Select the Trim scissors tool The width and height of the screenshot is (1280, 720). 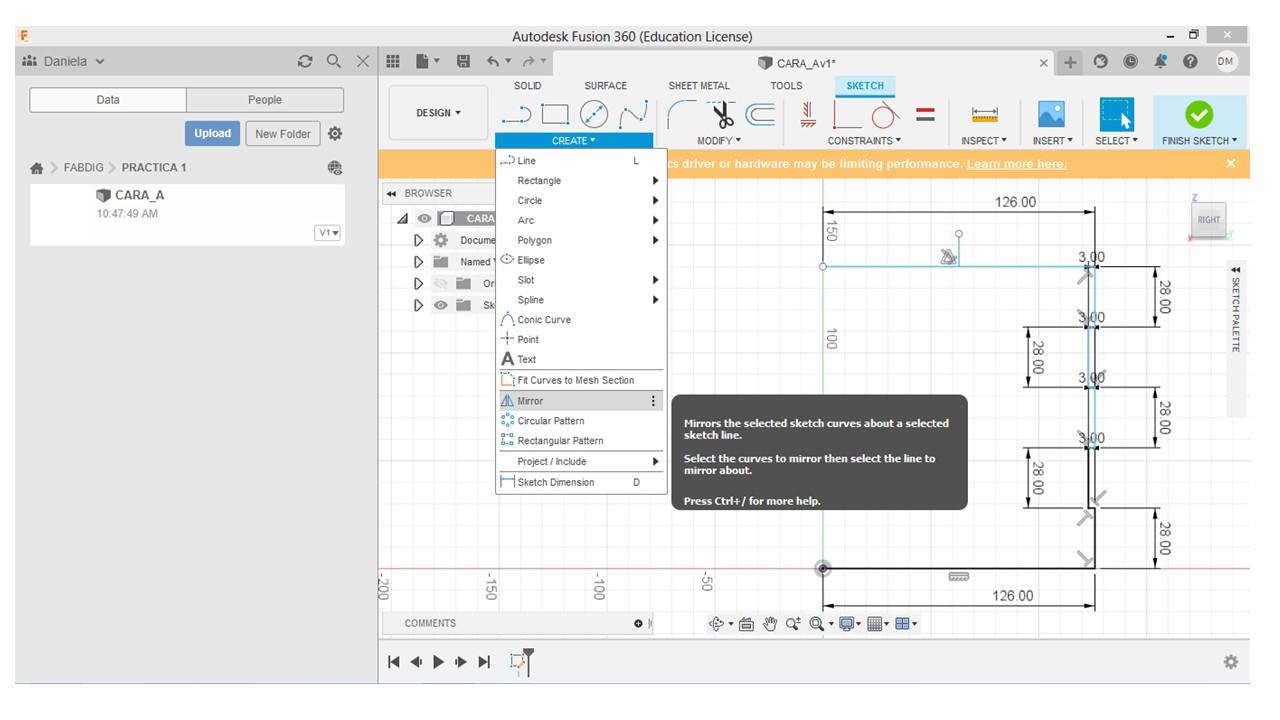point(720,114)
